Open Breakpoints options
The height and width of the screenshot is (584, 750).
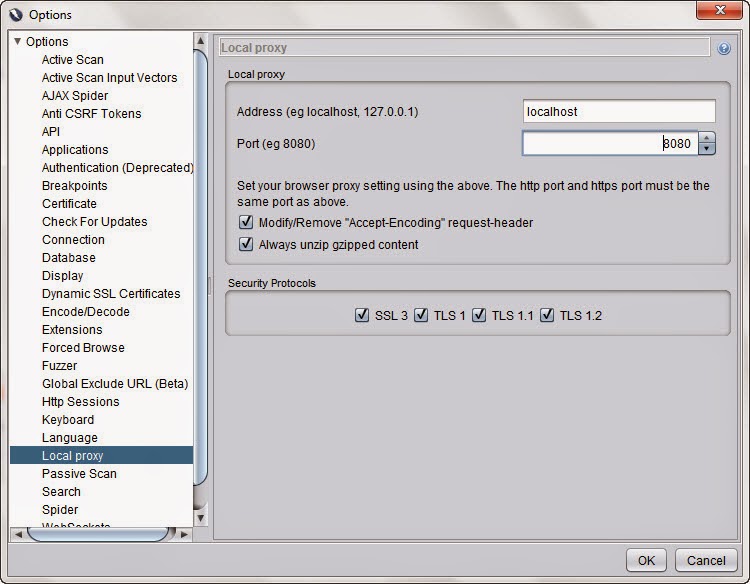pyautogui.click(x=75, y=186)
